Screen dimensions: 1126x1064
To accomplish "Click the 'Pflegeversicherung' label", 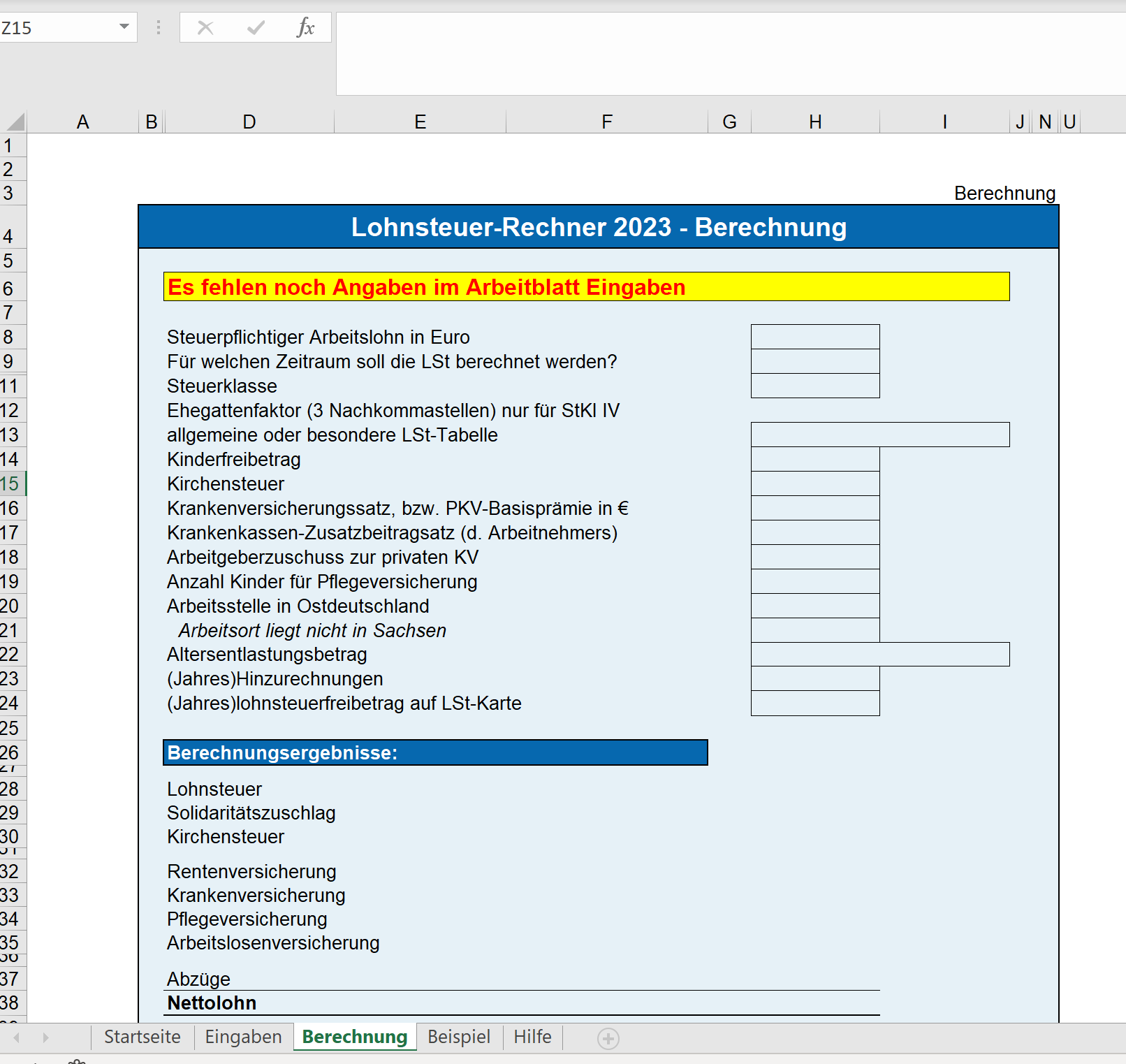I will pyautogui.click(x=247, y=919).
